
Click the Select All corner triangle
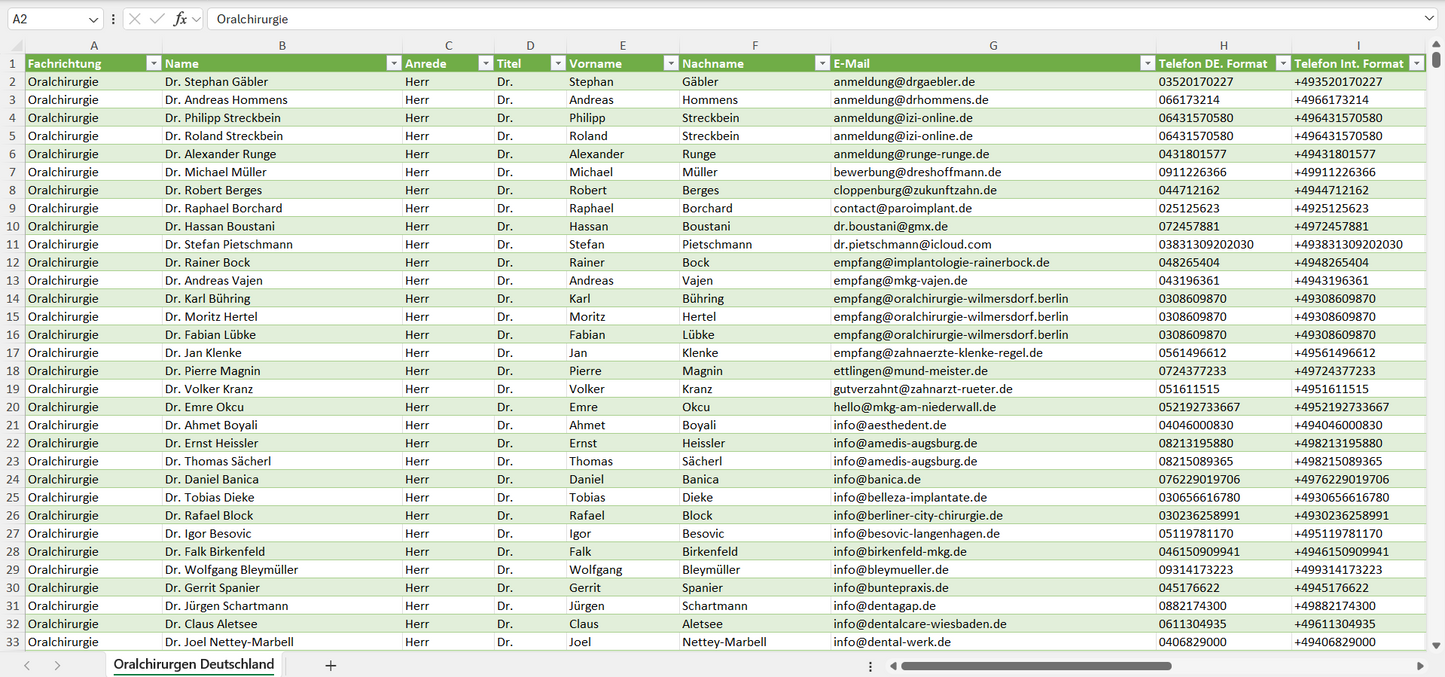16,46
